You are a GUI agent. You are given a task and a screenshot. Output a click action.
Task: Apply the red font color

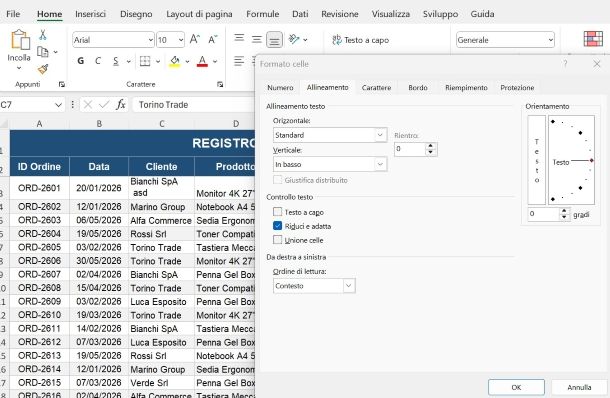202,61
